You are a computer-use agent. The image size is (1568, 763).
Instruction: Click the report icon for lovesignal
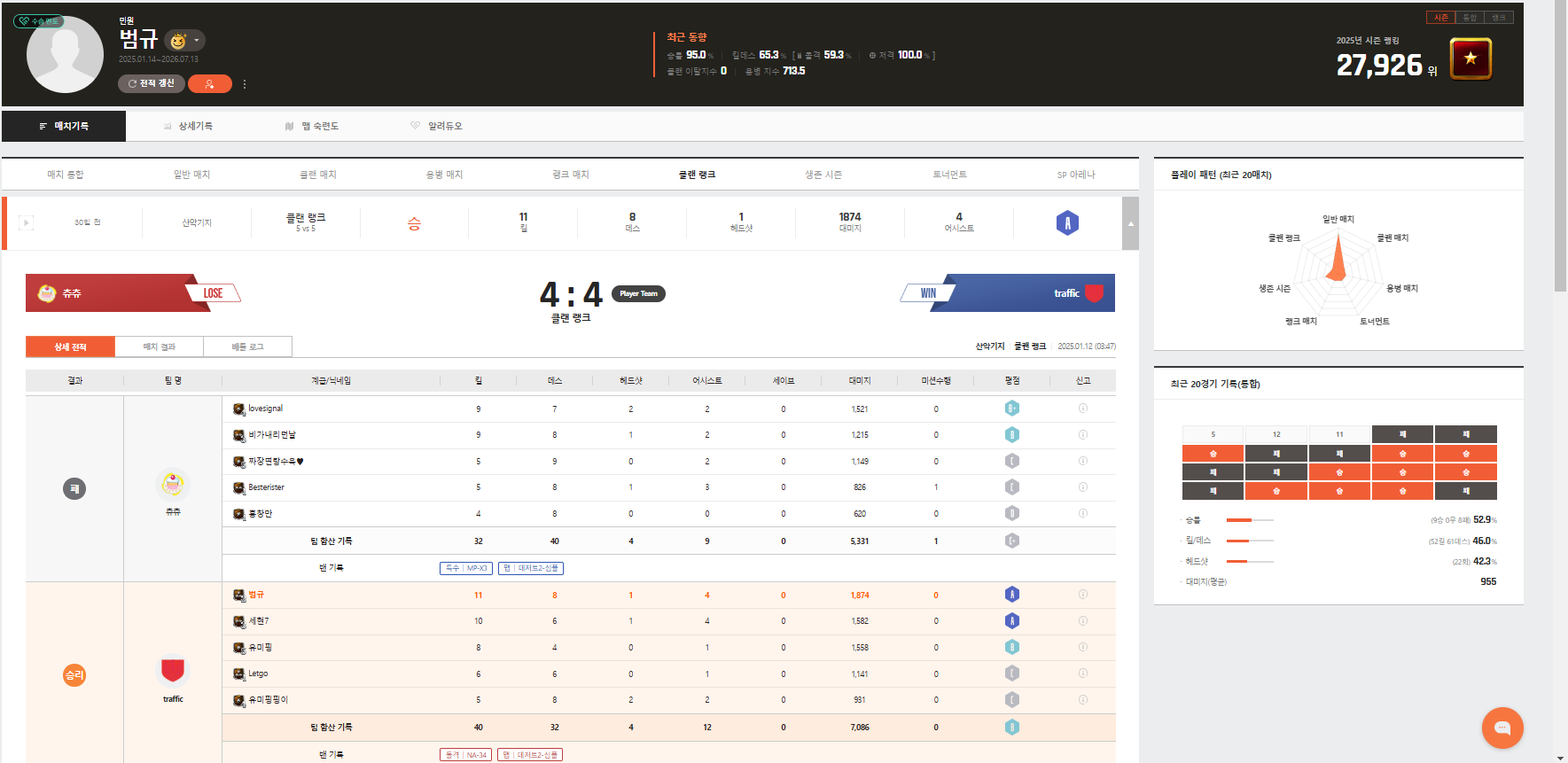click(1082, 409)
